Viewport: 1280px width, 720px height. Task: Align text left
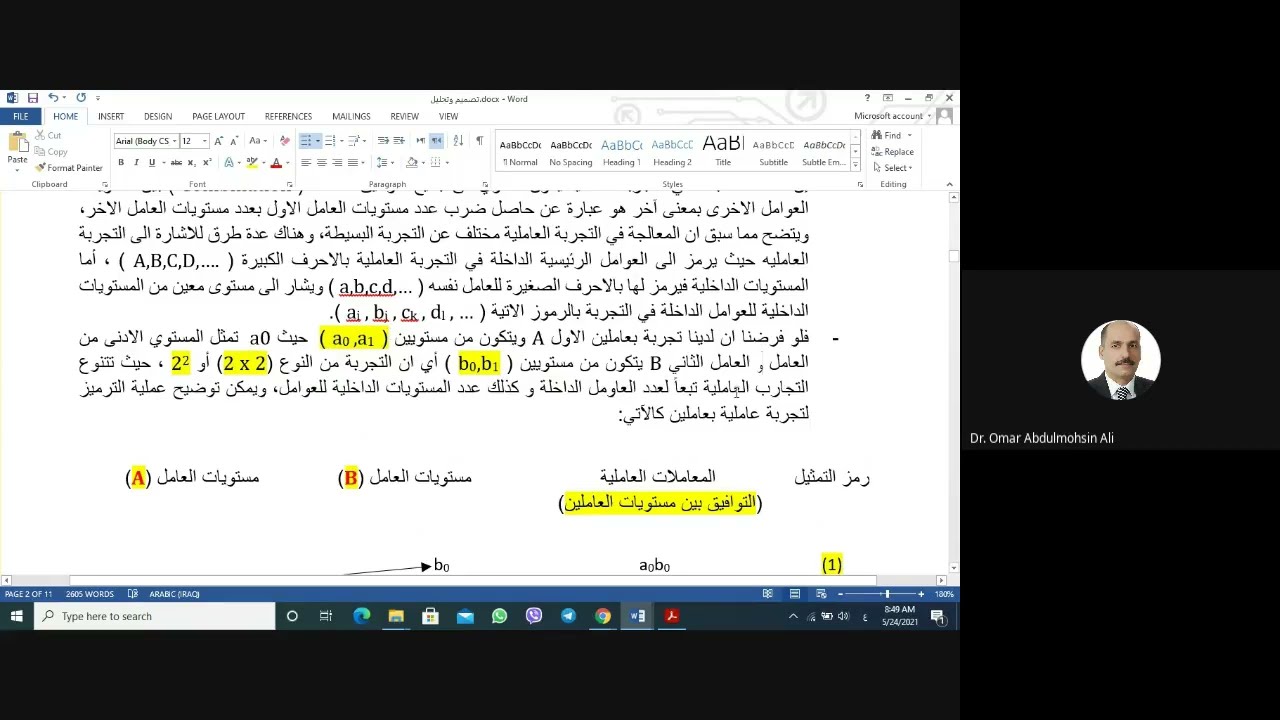[306, 162]
